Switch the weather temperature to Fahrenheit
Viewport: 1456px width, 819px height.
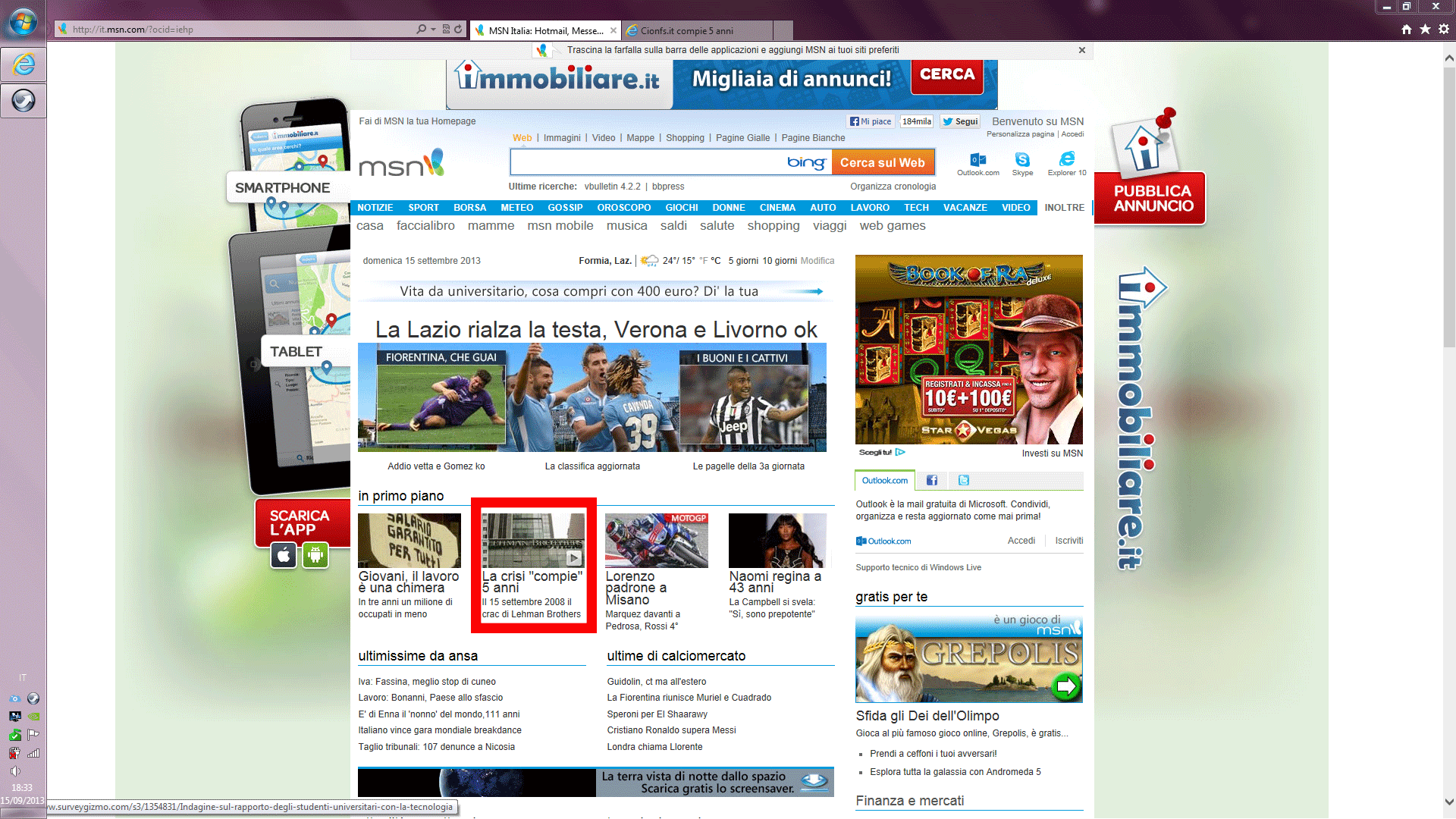704,260
